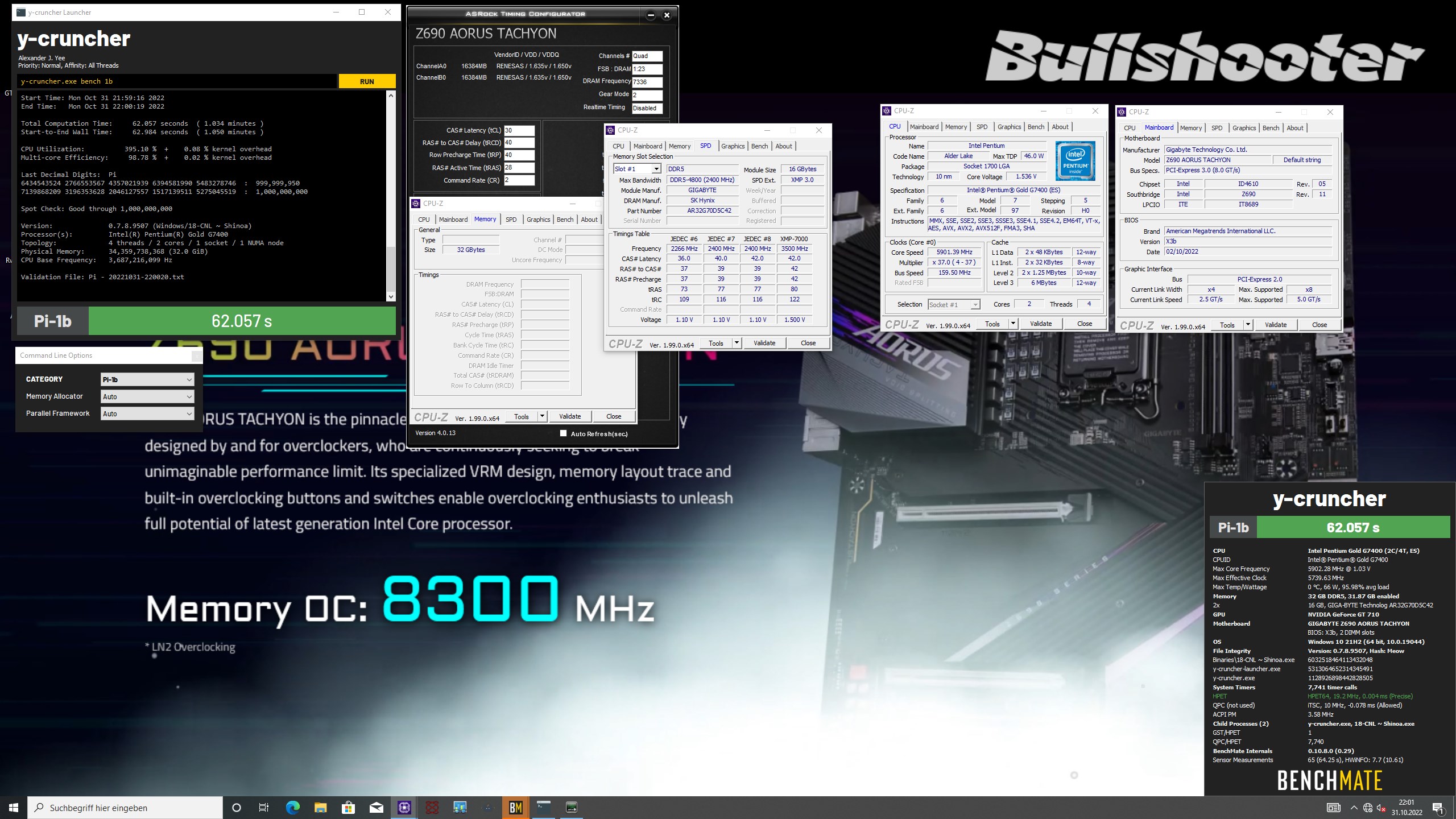Switch to Memory tab in CPU-Z SPD window

coord(679,146)
